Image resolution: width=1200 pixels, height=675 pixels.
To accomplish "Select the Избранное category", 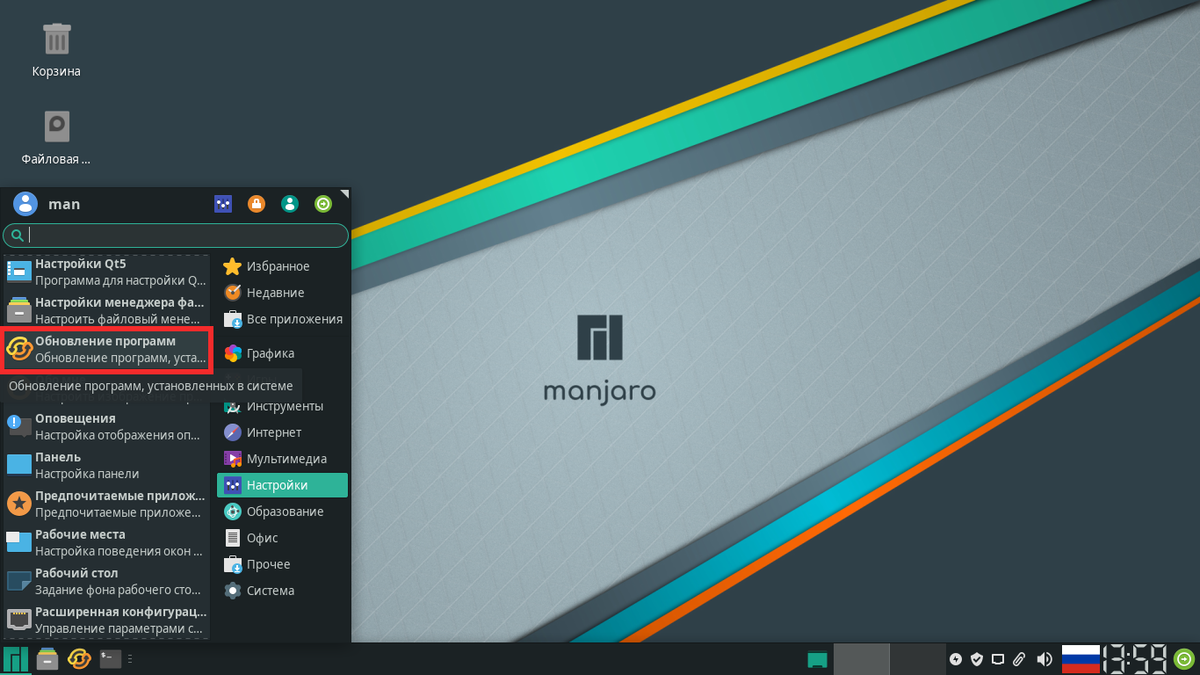I will (x=282, y=266).
